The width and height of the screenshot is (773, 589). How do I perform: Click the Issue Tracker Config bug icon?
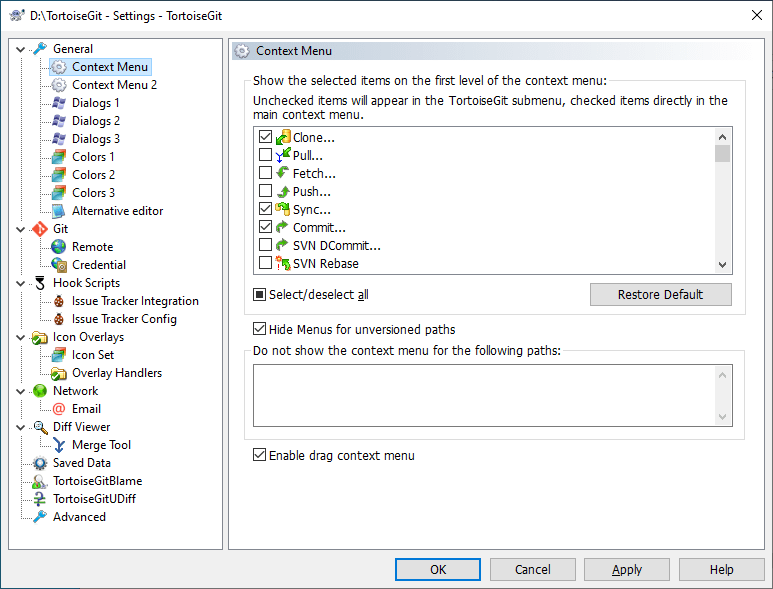[59, 319]
